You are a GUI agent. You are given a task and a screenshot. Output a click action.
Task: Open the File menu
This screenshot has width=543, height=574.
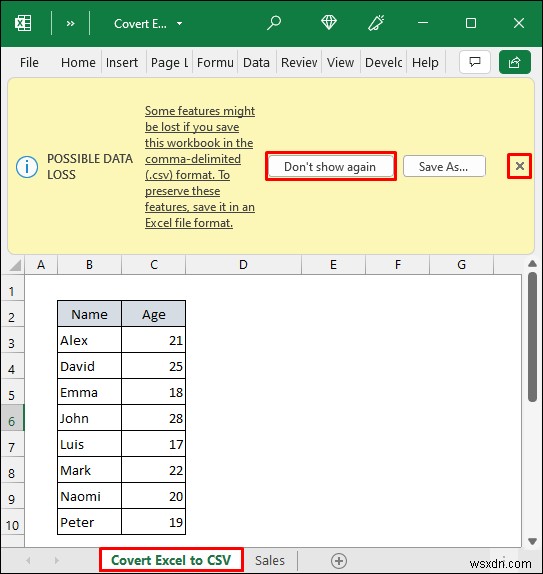[x=29, y=62]
